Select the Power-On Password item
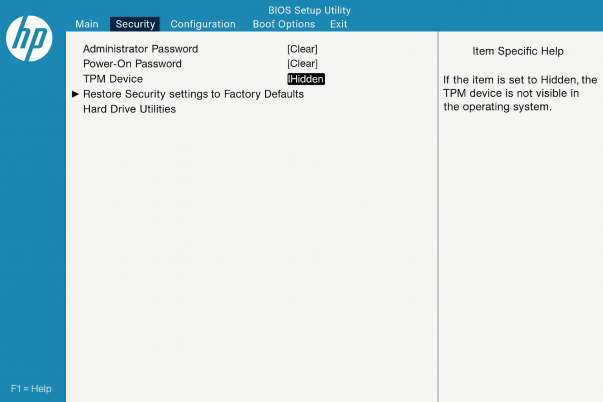 [132, 64]
